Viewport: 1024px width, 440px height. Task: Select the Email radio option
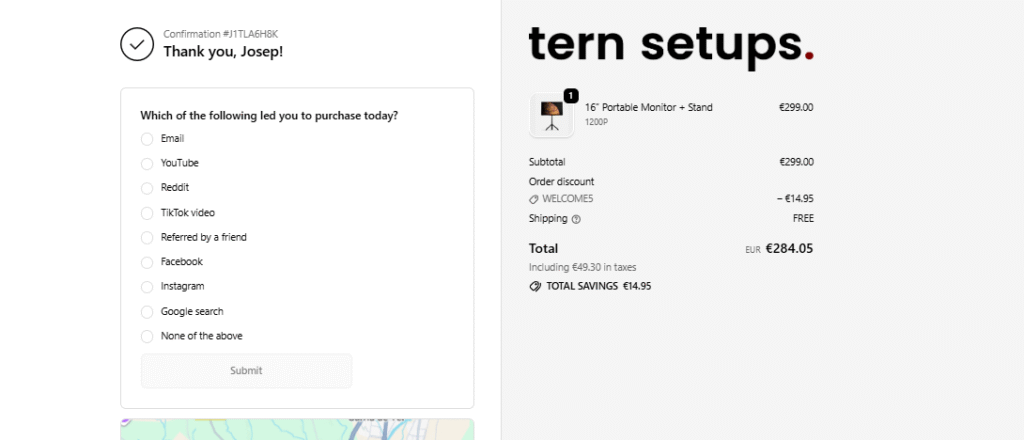coord(147,139)
